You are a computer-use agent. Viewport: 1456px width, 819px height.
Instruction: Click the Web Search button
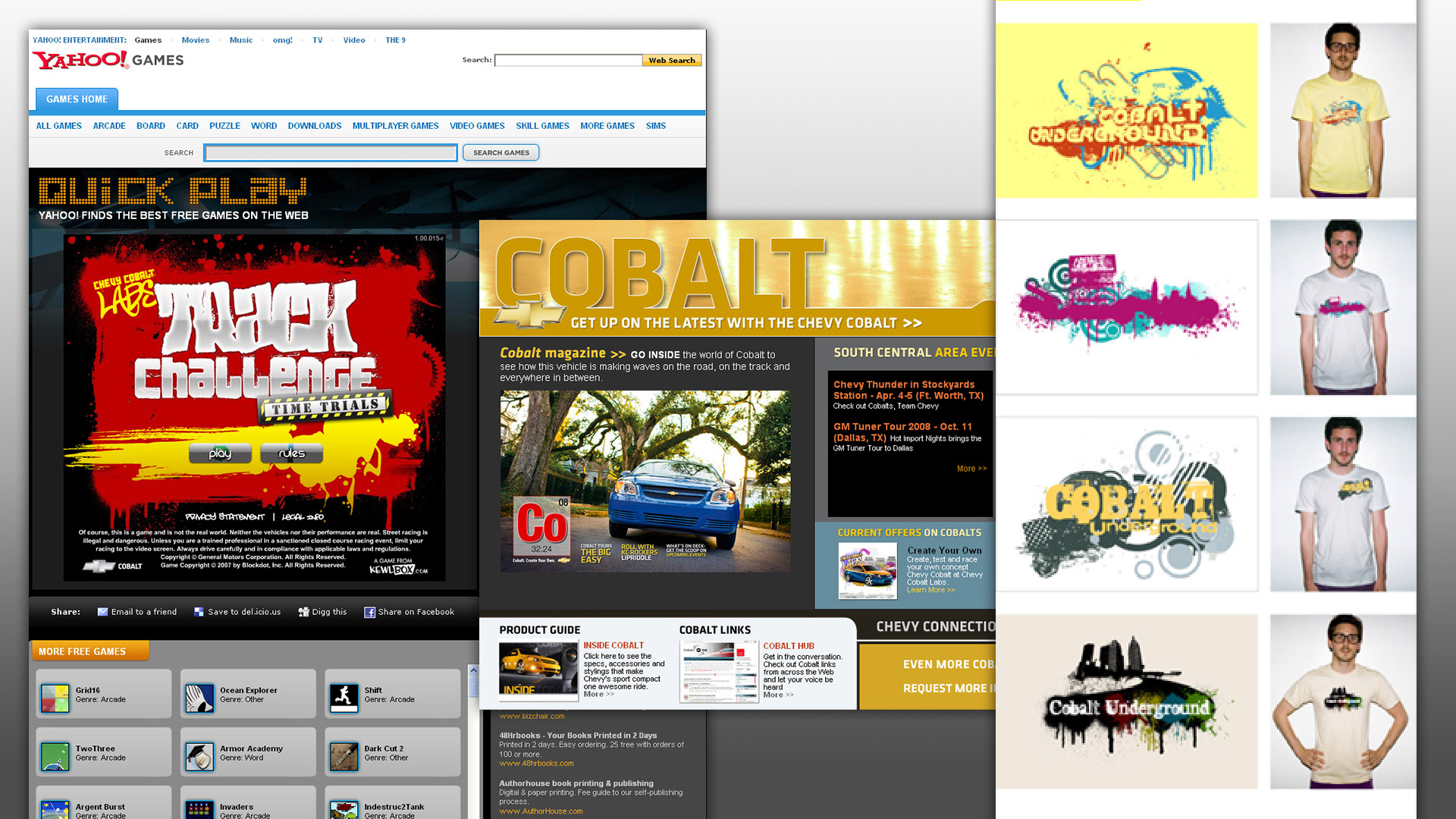(672, 60)
